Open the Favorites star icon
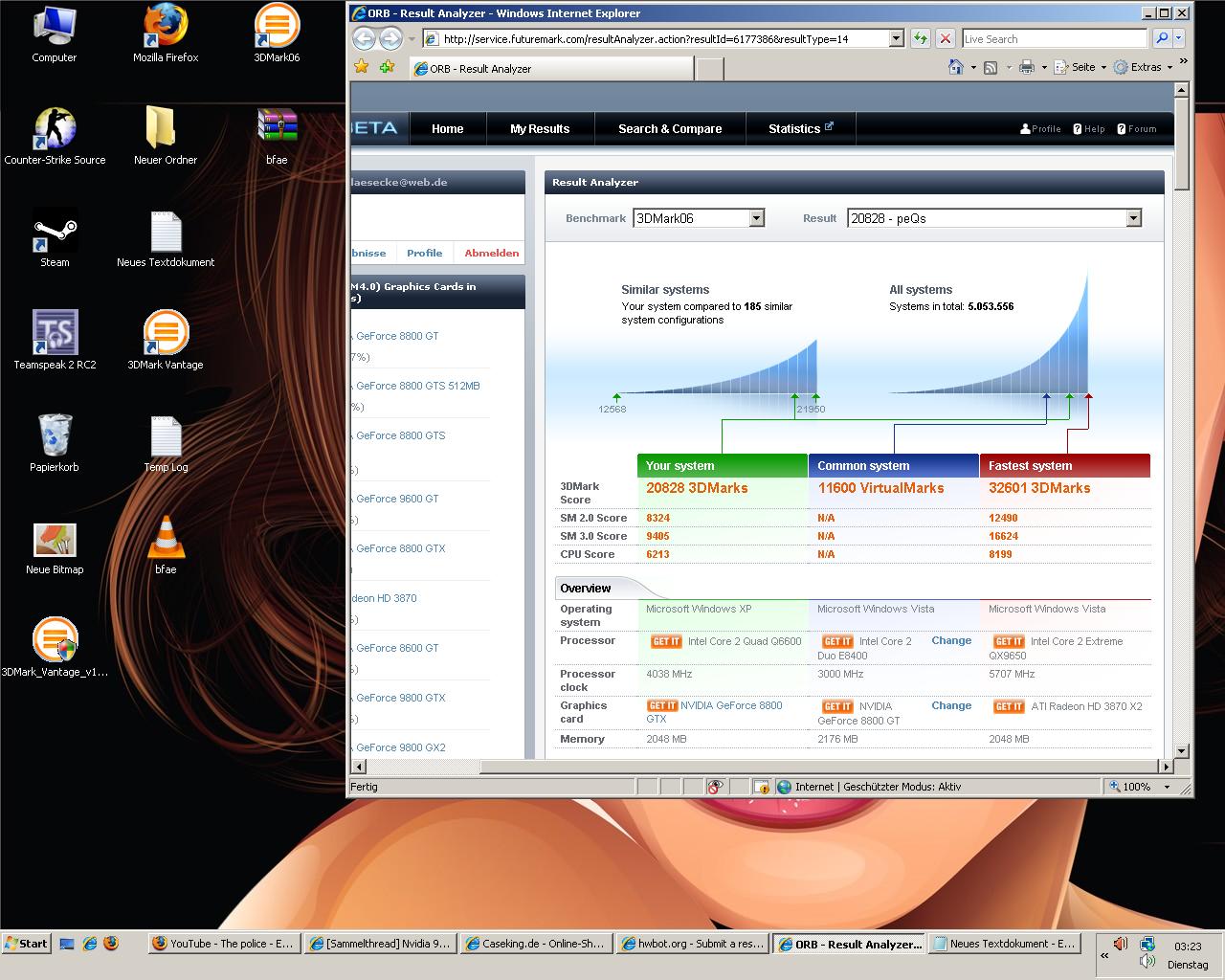 pyautogui.click(x=361, y=67)
